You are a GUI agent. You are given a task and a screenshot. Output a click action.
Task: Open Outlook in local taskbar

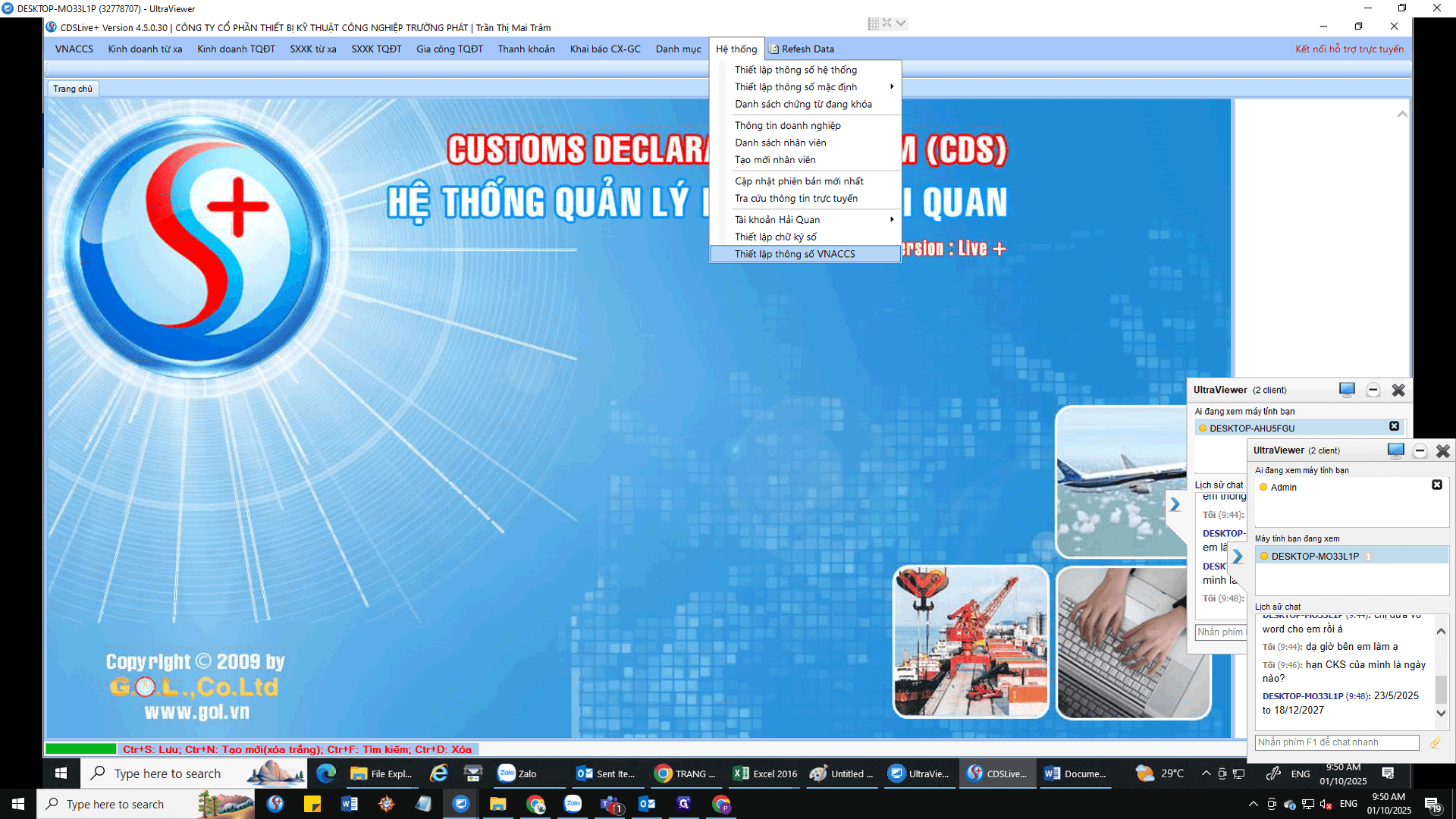(647, 804)
